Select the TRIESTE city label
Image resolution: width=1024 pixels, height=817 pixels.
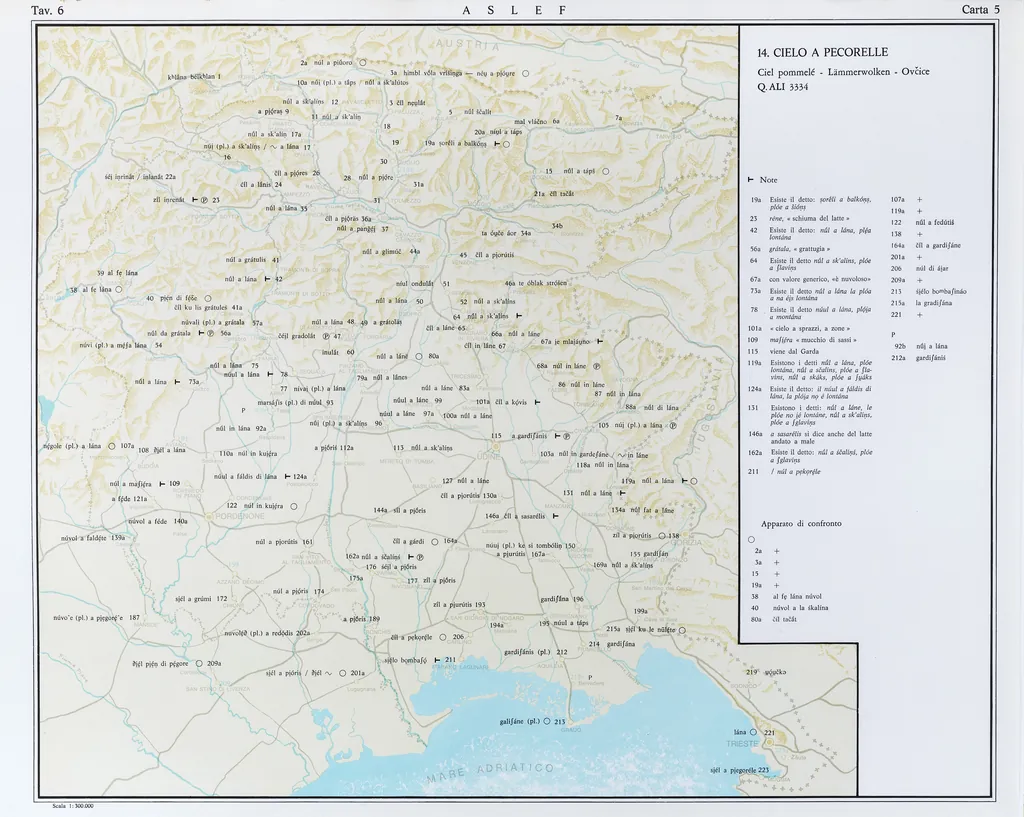(x=742, y=745)
